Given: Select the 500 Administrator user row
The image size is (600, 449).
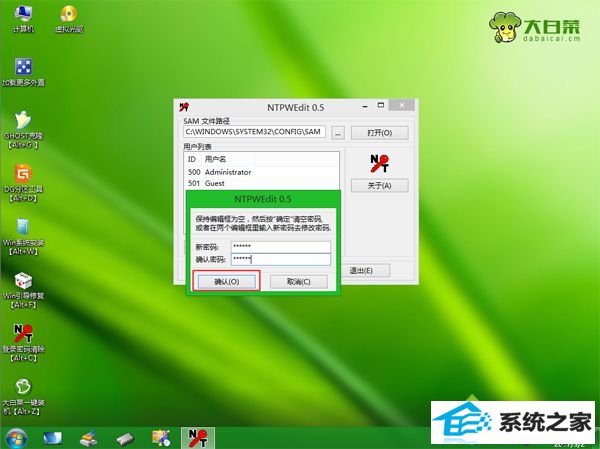Looking at the screenshot, I should pyautogui.click(x=261, y=172).
